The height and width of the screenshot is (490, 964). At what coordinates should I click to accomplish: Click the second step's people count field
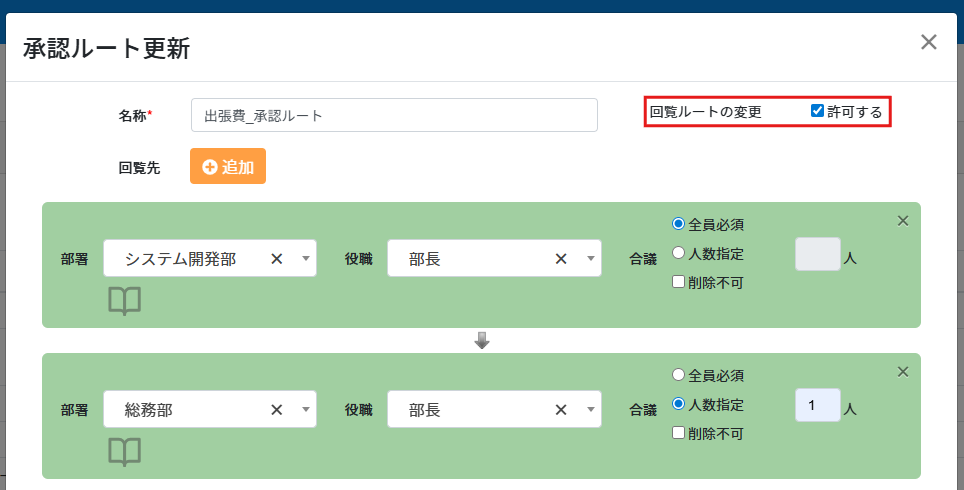point(816,406)
